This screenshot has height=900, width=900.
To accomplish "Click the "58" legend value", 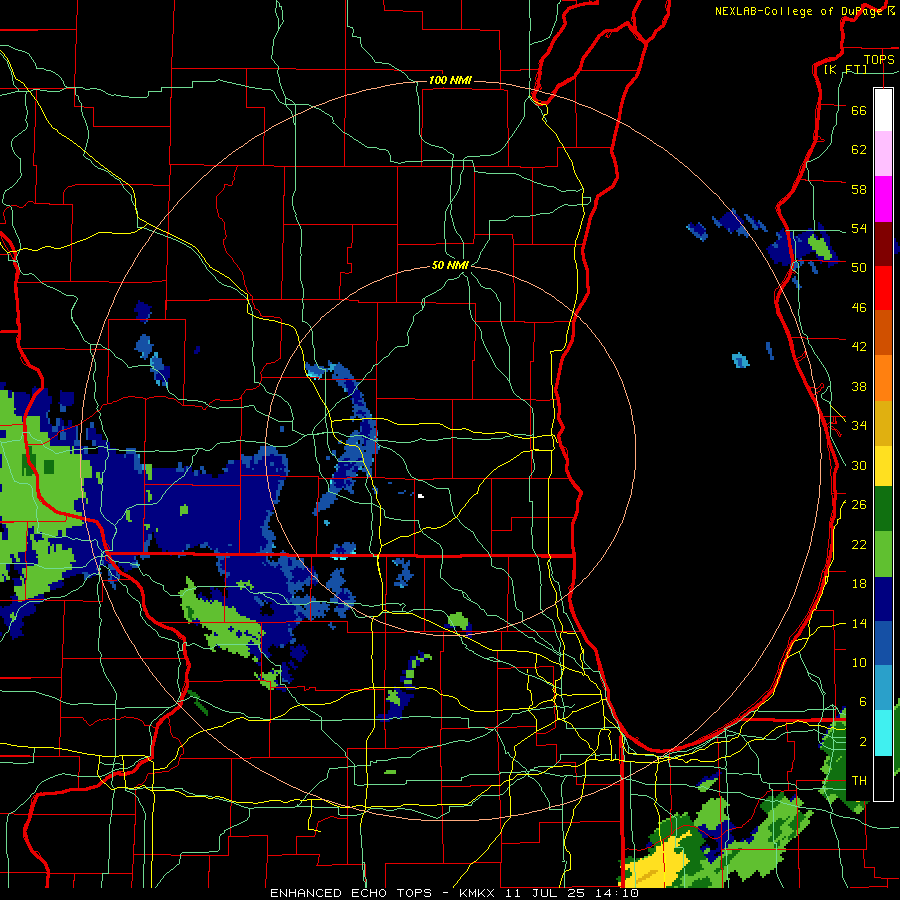I will tap(859, 189).
